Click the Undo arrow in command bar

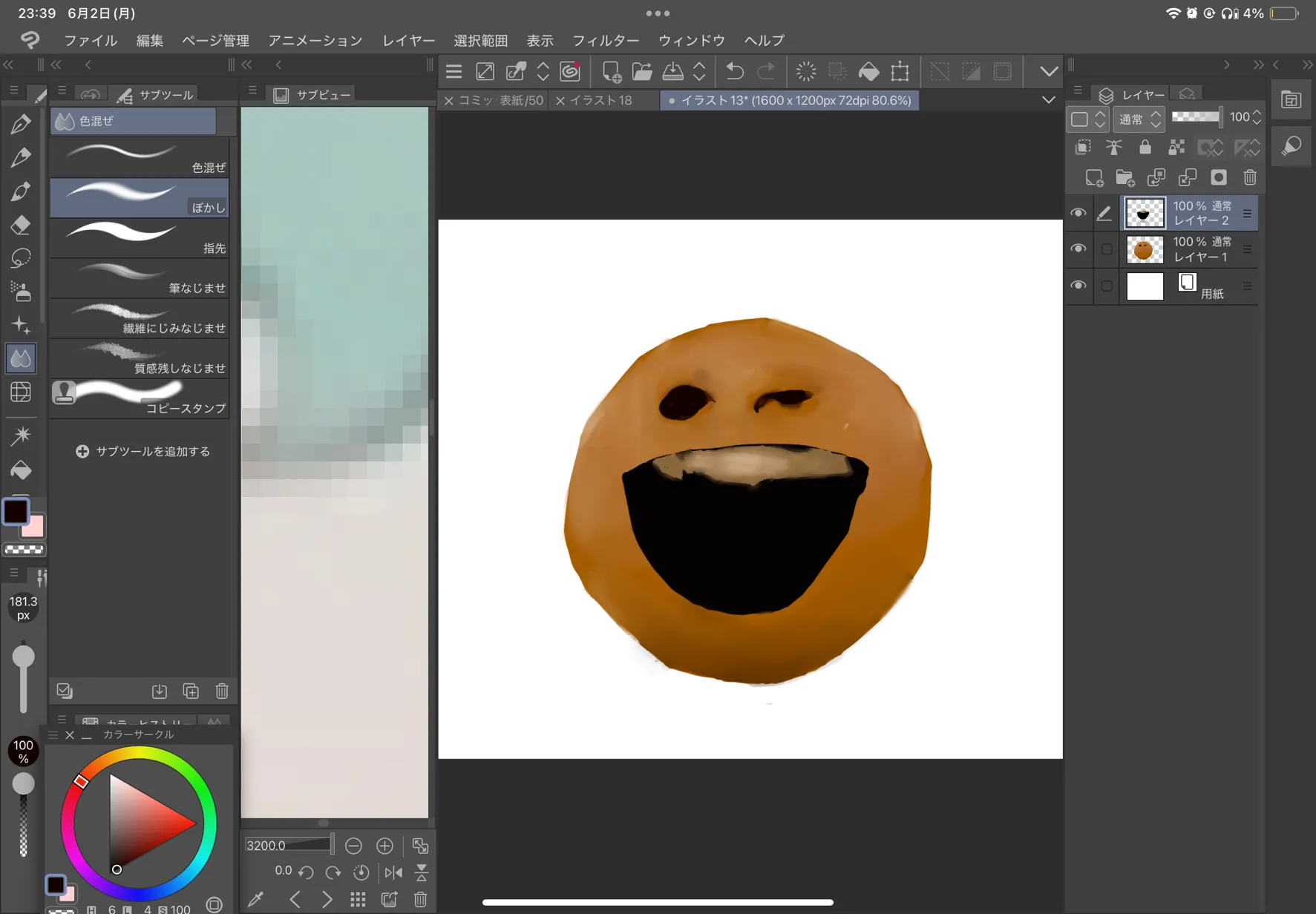(734, 71)
